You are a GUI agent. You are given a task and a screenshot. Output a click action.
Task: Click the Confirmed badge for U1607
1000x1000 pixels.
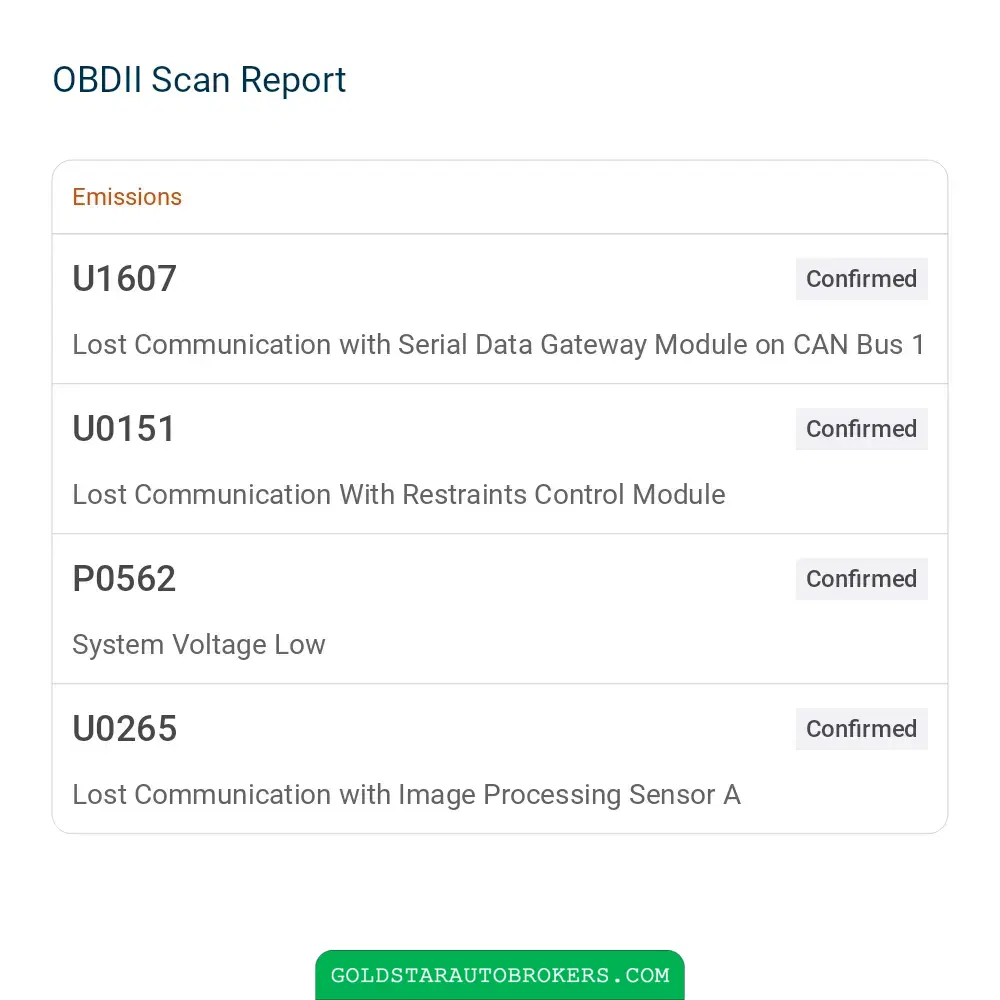pyautogui.click(x=861, y=279)
